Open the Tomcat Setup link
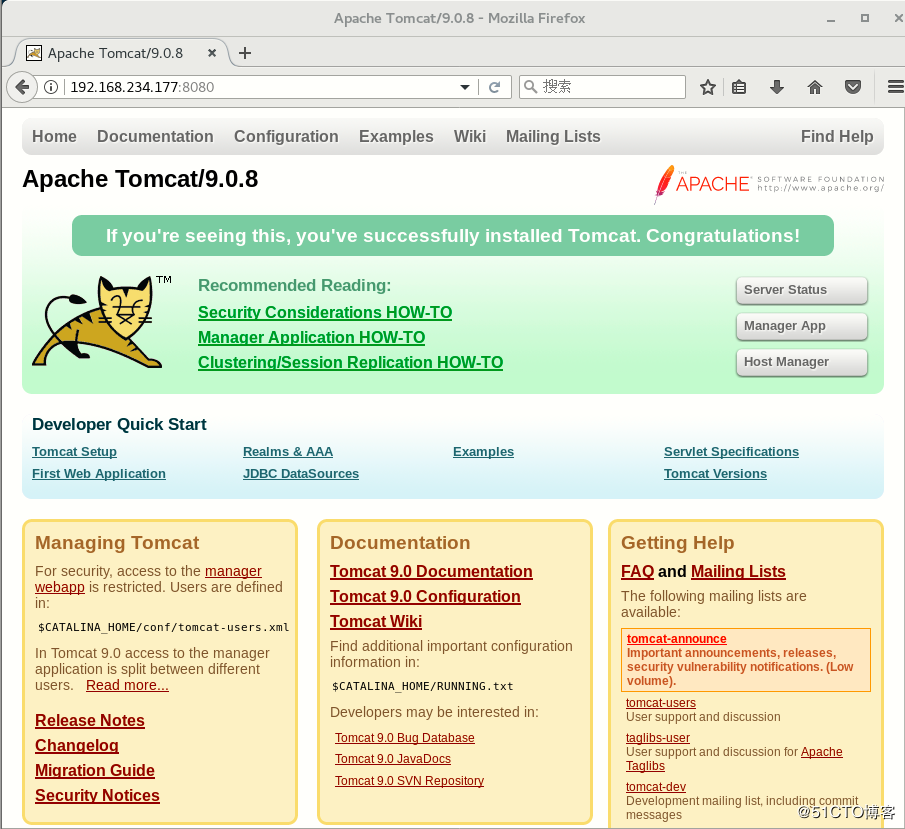 pos(74,451)
